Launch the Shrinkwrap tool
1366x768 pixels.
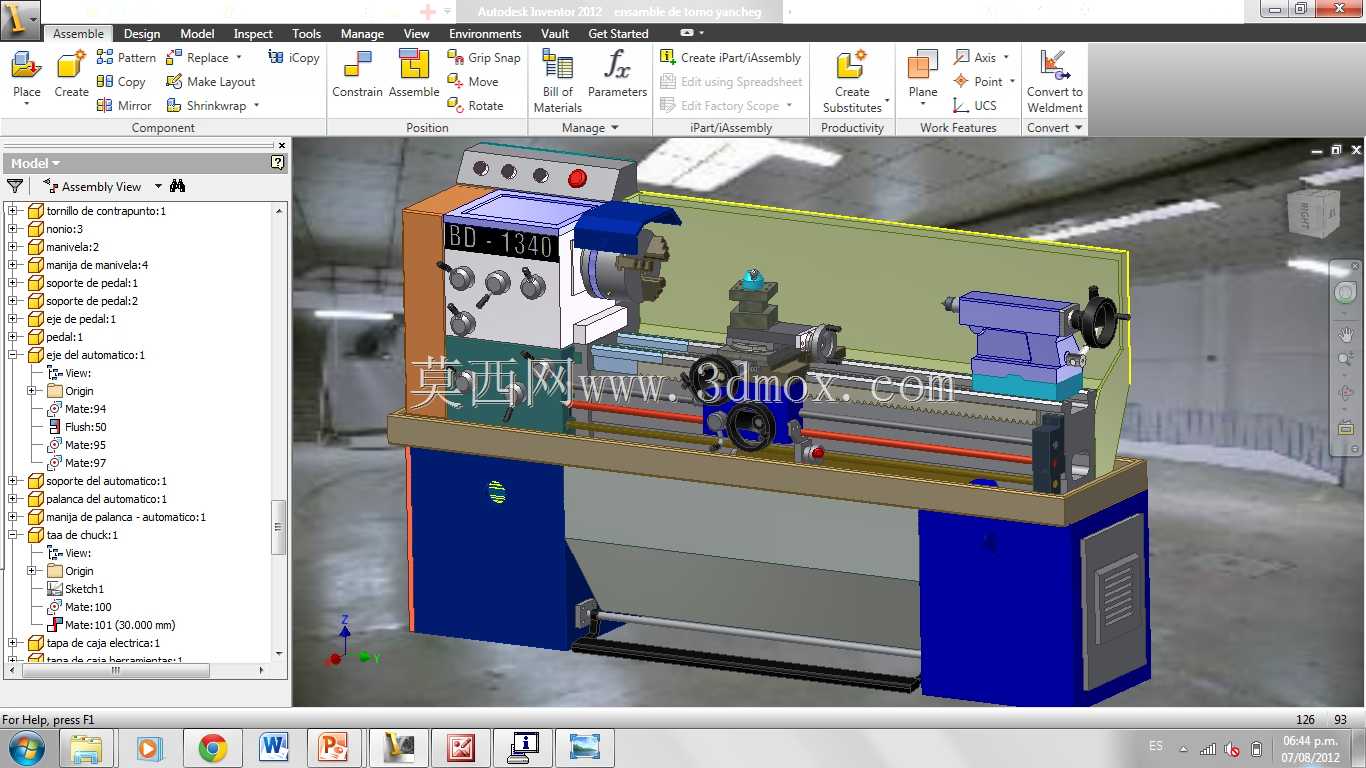(206, 106)
